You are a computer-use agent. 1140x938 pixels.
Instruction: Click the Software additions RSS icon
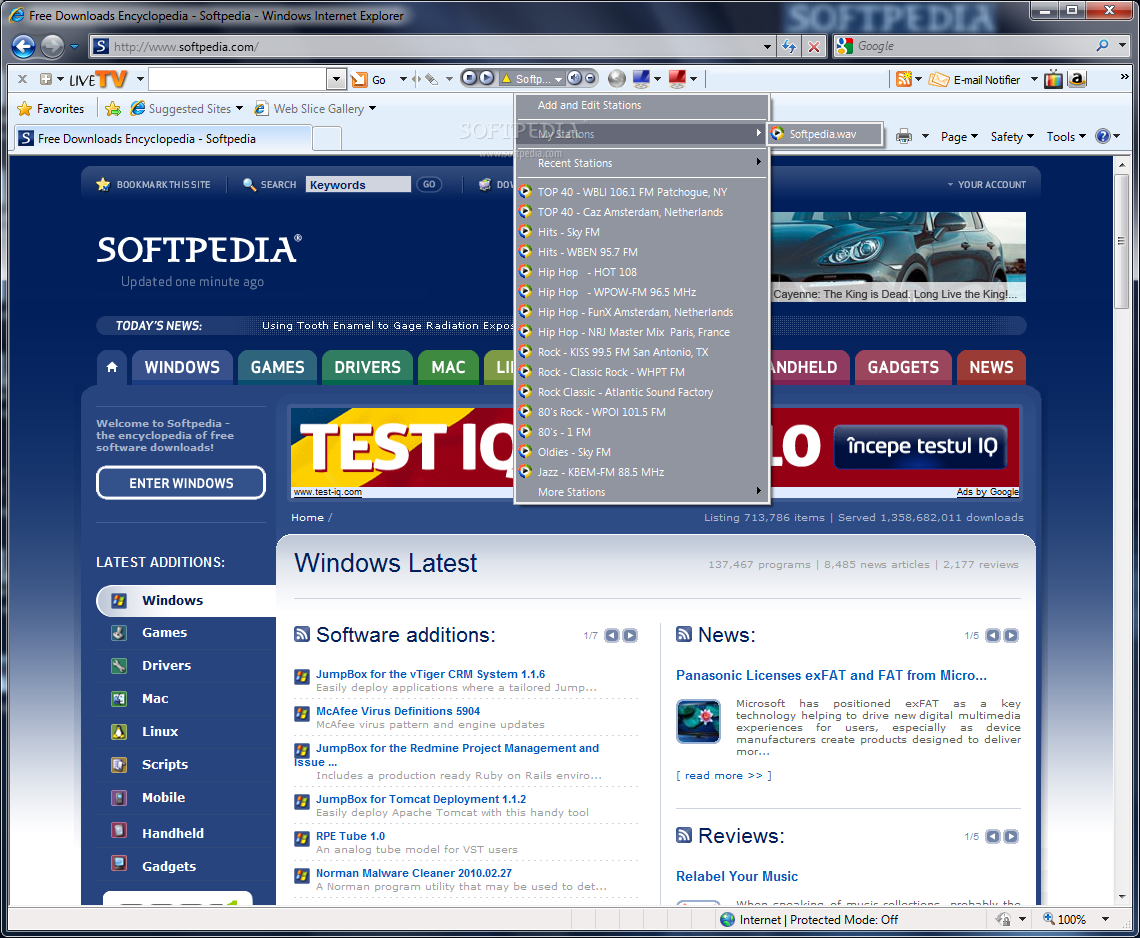(302, 634)
